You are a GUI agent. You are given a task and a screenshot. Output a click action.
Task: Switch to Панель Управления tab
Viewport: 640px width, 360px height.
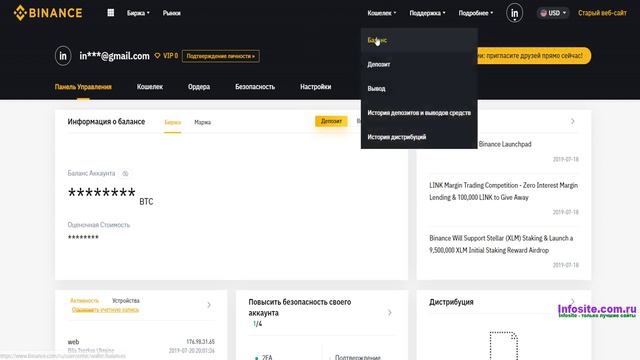coord(83,87)
